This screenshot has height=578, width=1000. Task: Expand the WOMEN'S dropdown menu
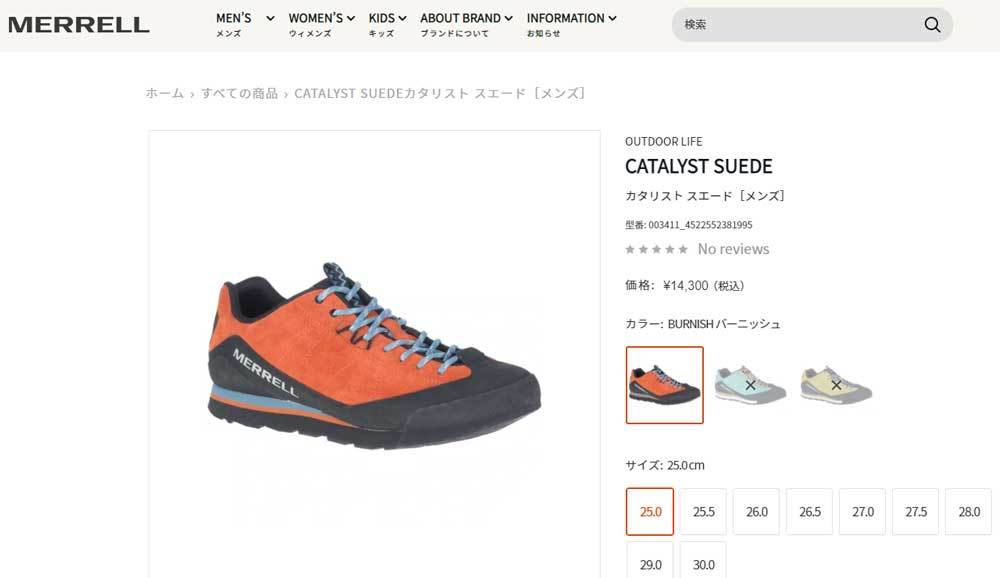321,24
